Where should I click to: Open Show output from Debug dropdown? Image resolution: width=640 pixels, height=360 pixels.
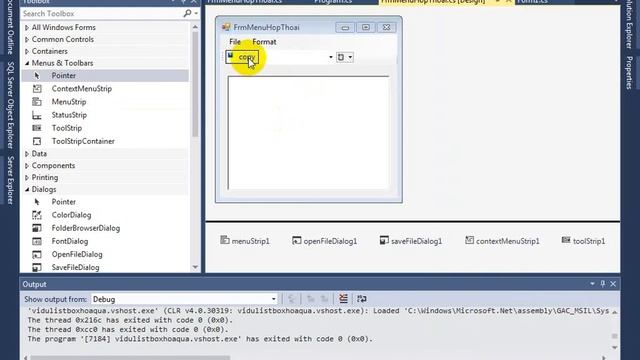pos(273,299)
